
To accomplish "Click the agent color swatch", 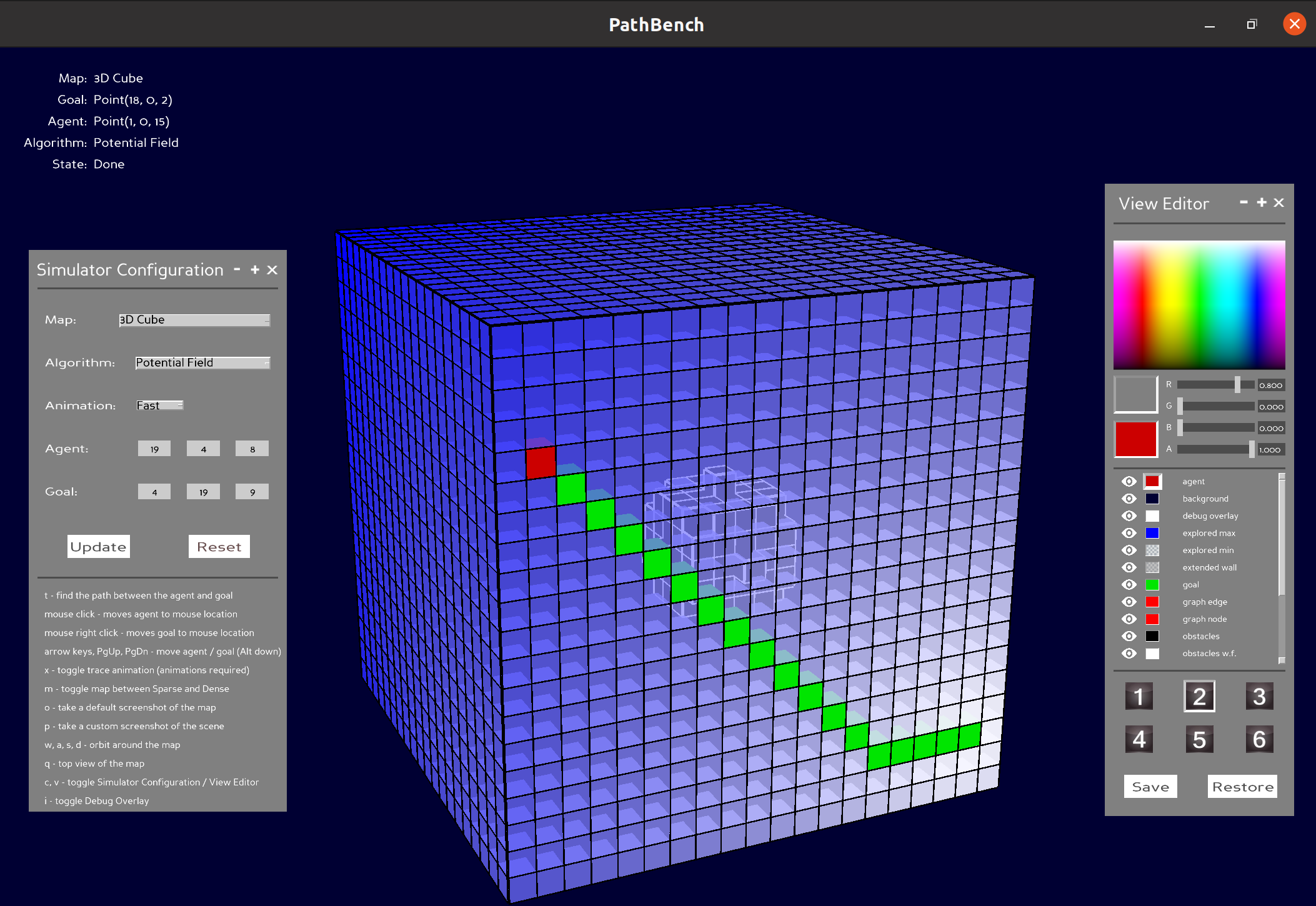I will point(1152,481).
